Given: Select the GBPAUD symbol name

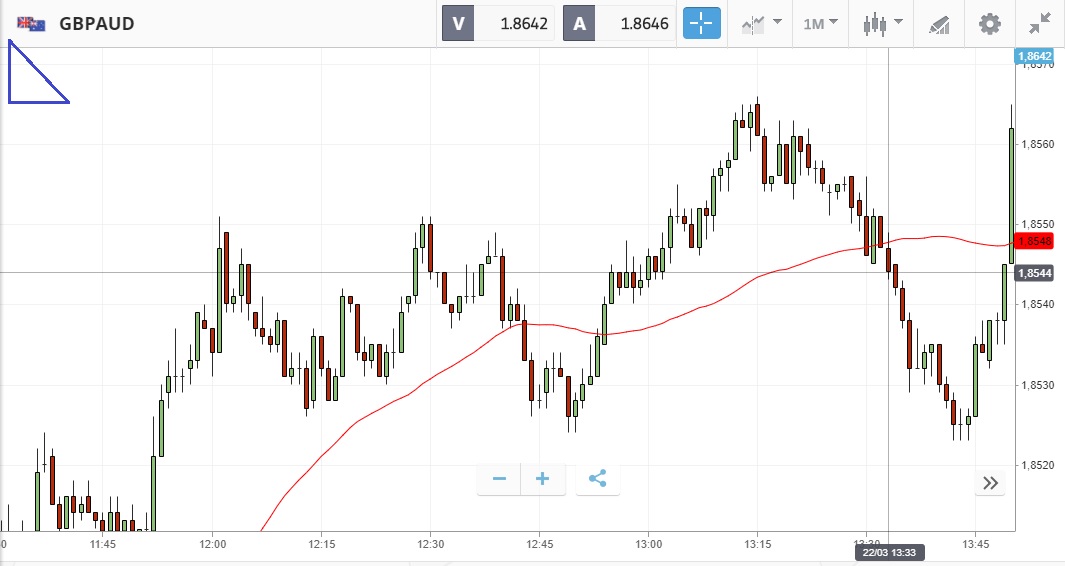Looking at the screenshot, I should 97,23.
